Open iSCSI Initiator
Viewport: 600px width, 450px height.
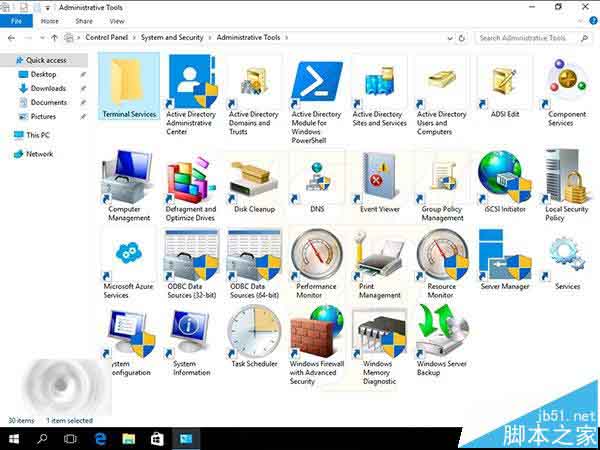505,181
